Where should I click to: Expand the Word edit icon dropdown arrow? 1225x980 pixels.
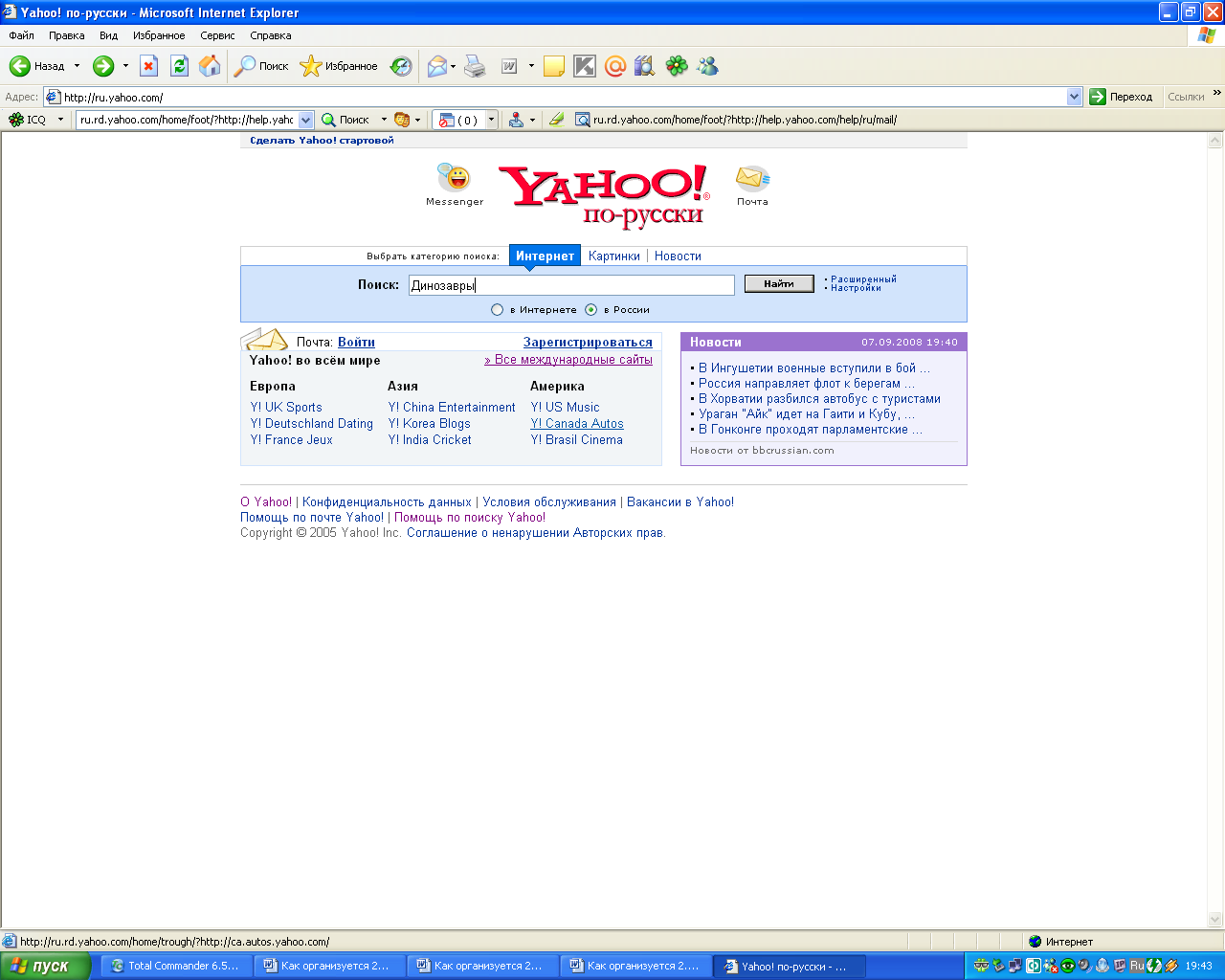coord(531,66)
